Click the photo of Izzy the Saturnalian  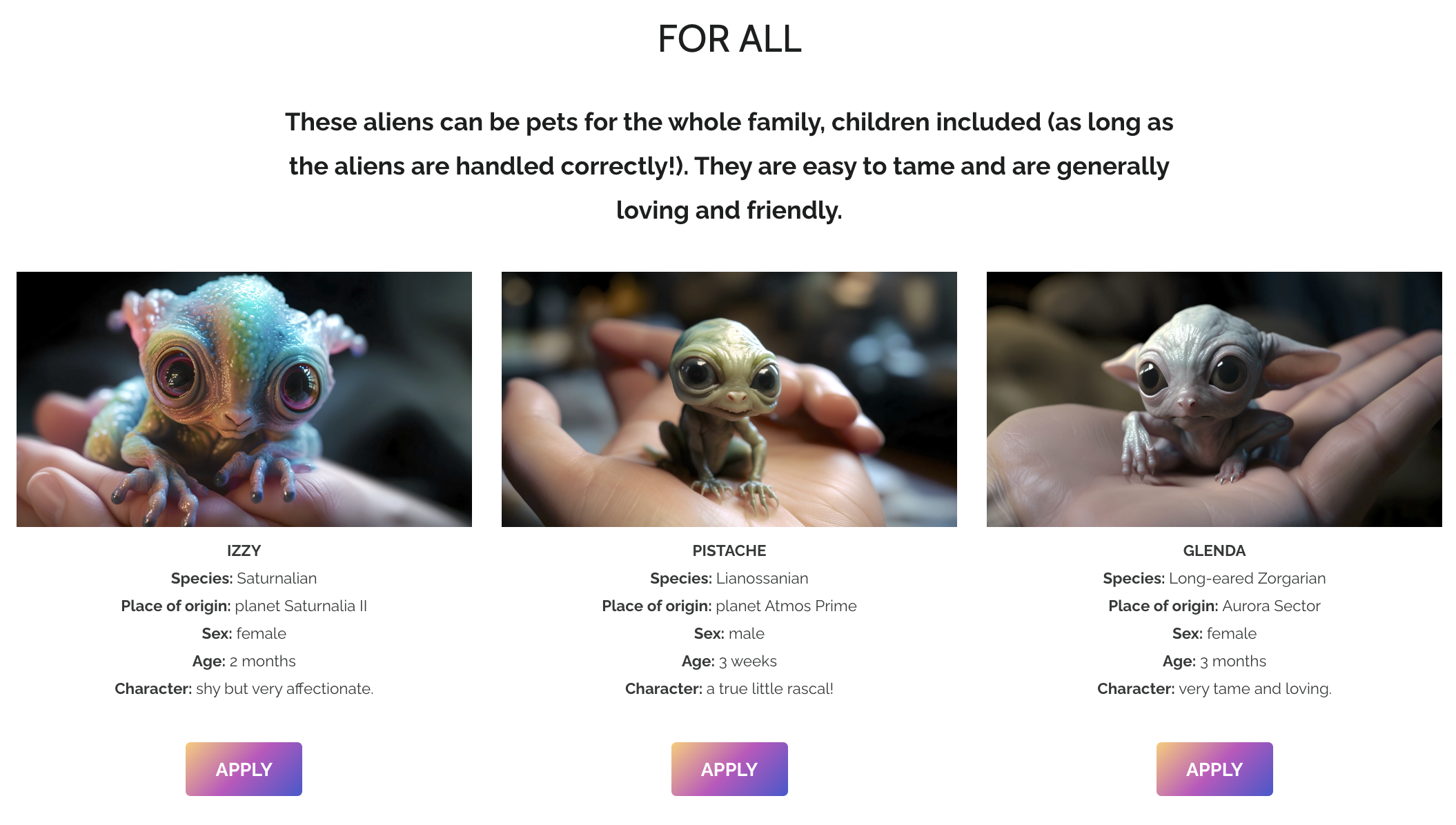click(244, 399)
